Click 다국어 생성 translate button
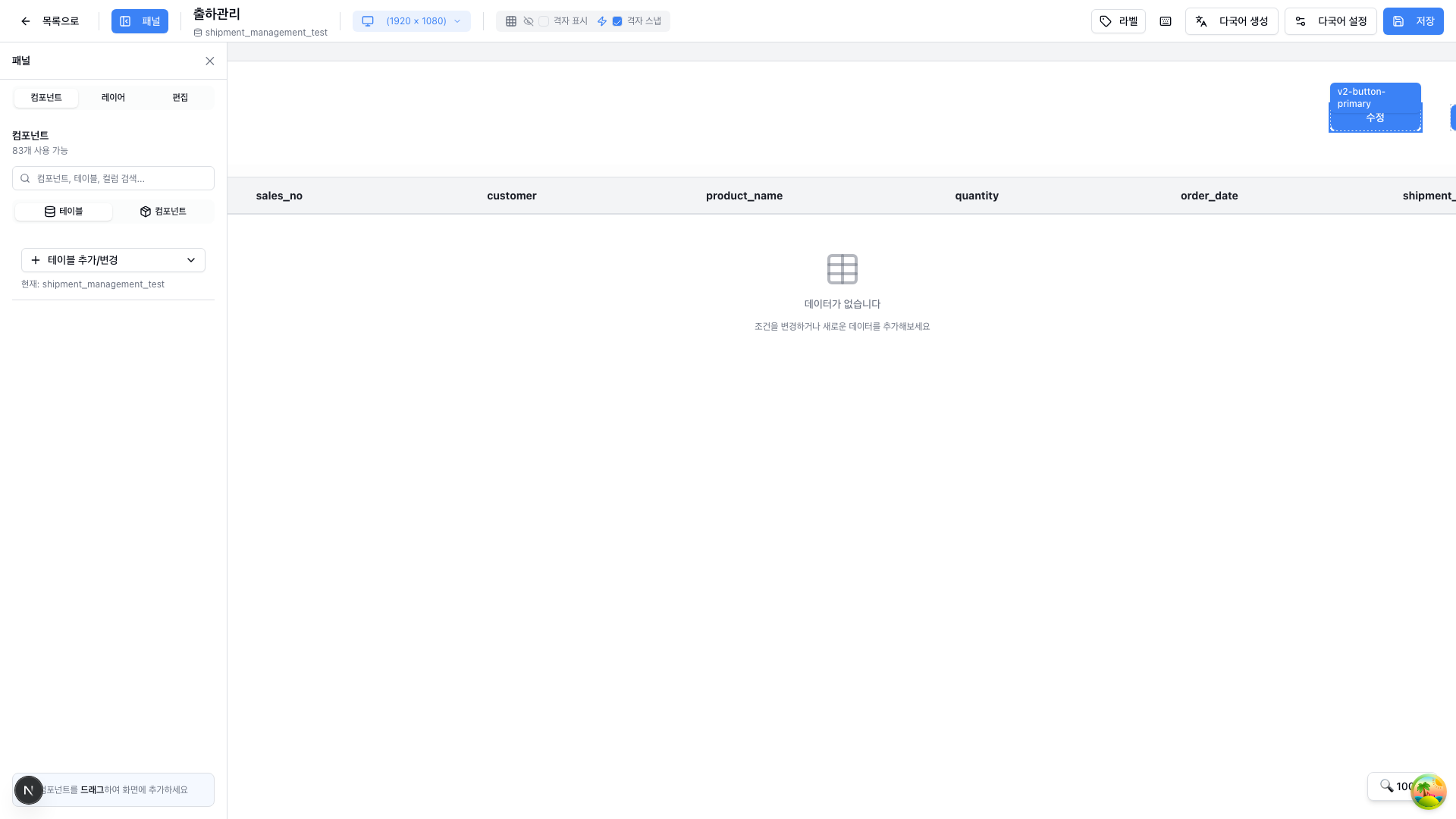Image resolution: width=1456 pixels, height=819 pixels. [x=1232, y=21]
